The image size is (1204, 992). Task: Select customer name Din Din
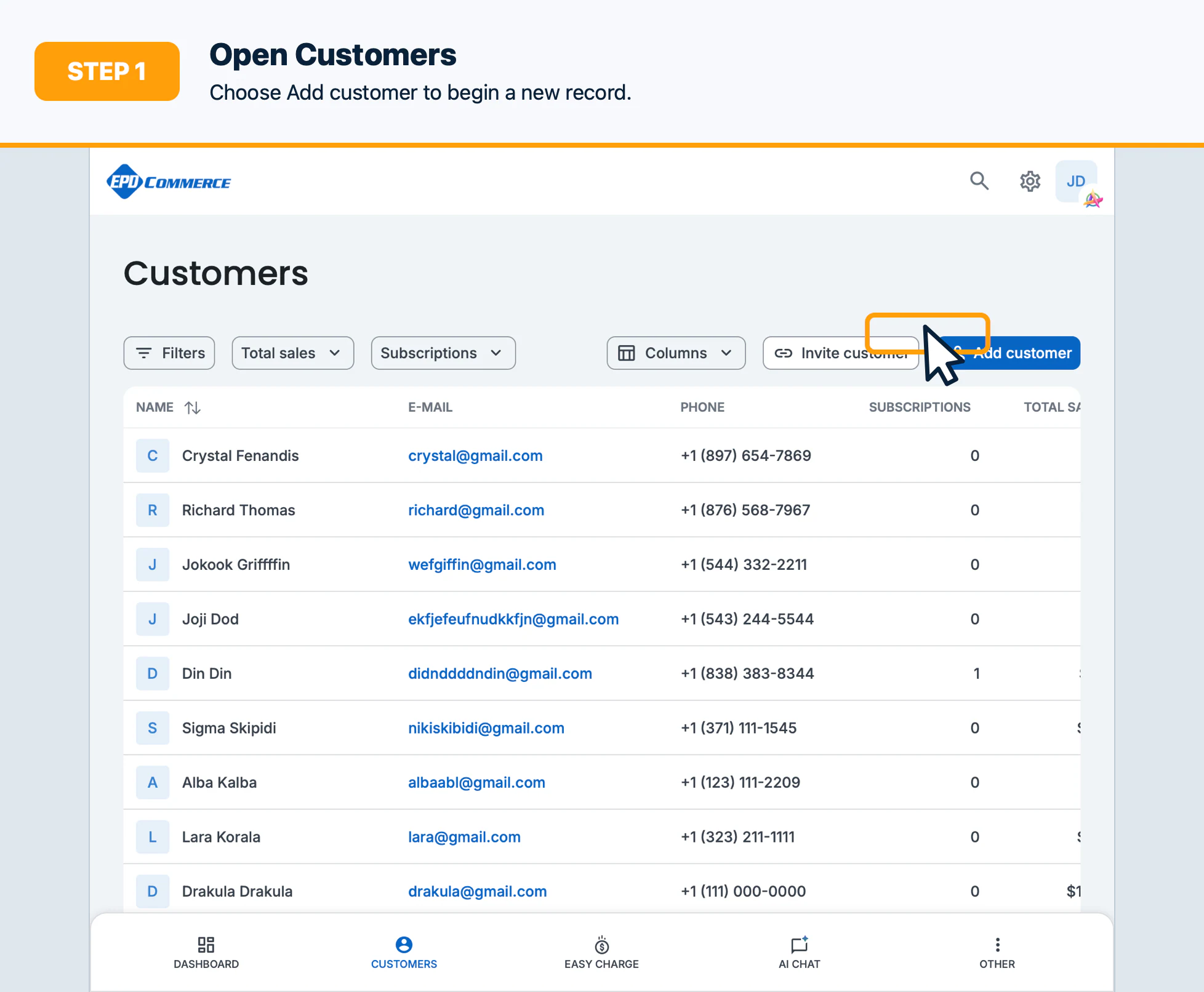tap(207, 674)
